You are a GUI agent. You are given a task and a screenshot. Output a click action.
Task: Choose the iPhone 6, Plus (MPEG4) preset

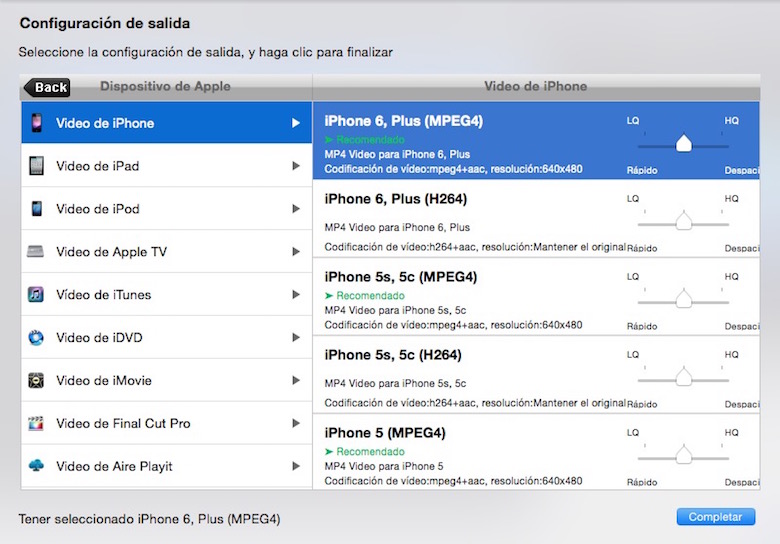(x=536, y=141)
